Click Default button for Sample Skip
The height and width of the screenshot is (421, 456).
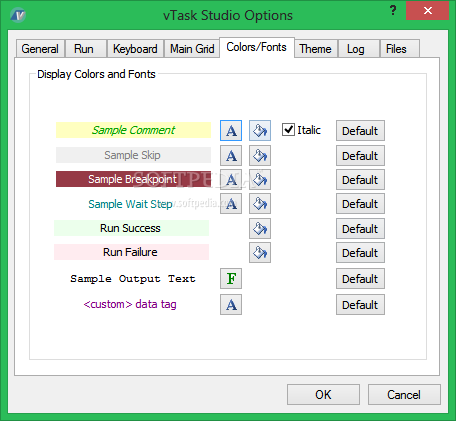(x=360, y=155)
